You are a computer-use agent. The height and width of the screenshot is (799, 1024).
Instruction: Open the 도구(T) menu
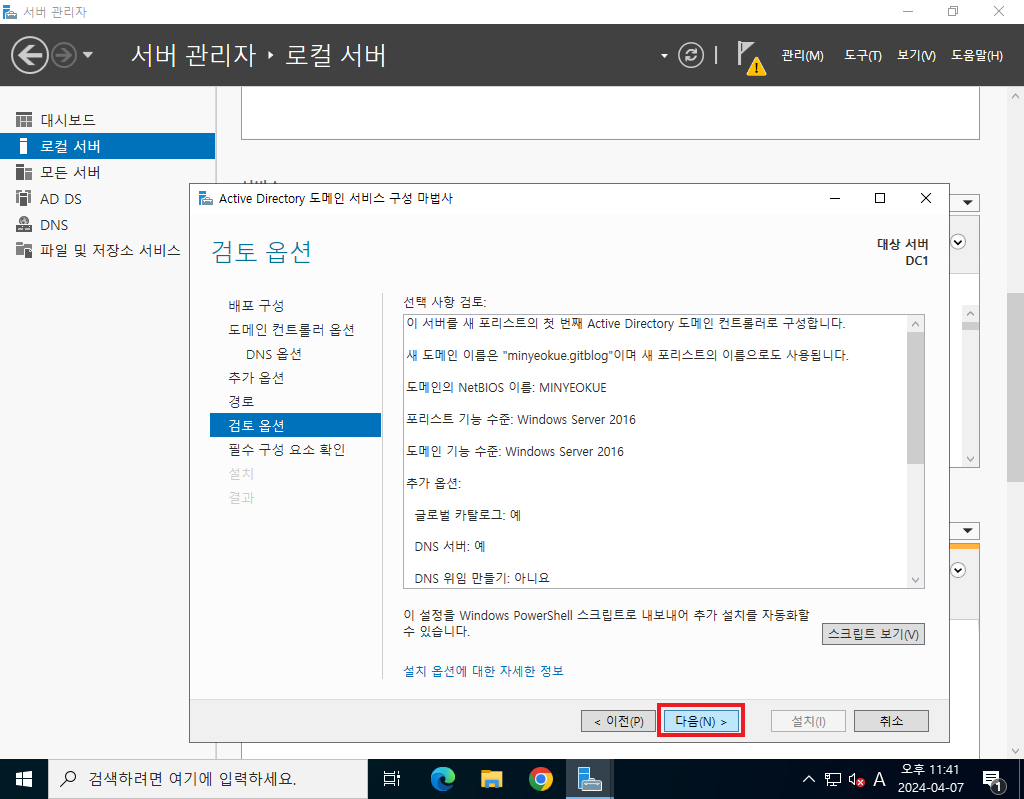pos(863,56)
